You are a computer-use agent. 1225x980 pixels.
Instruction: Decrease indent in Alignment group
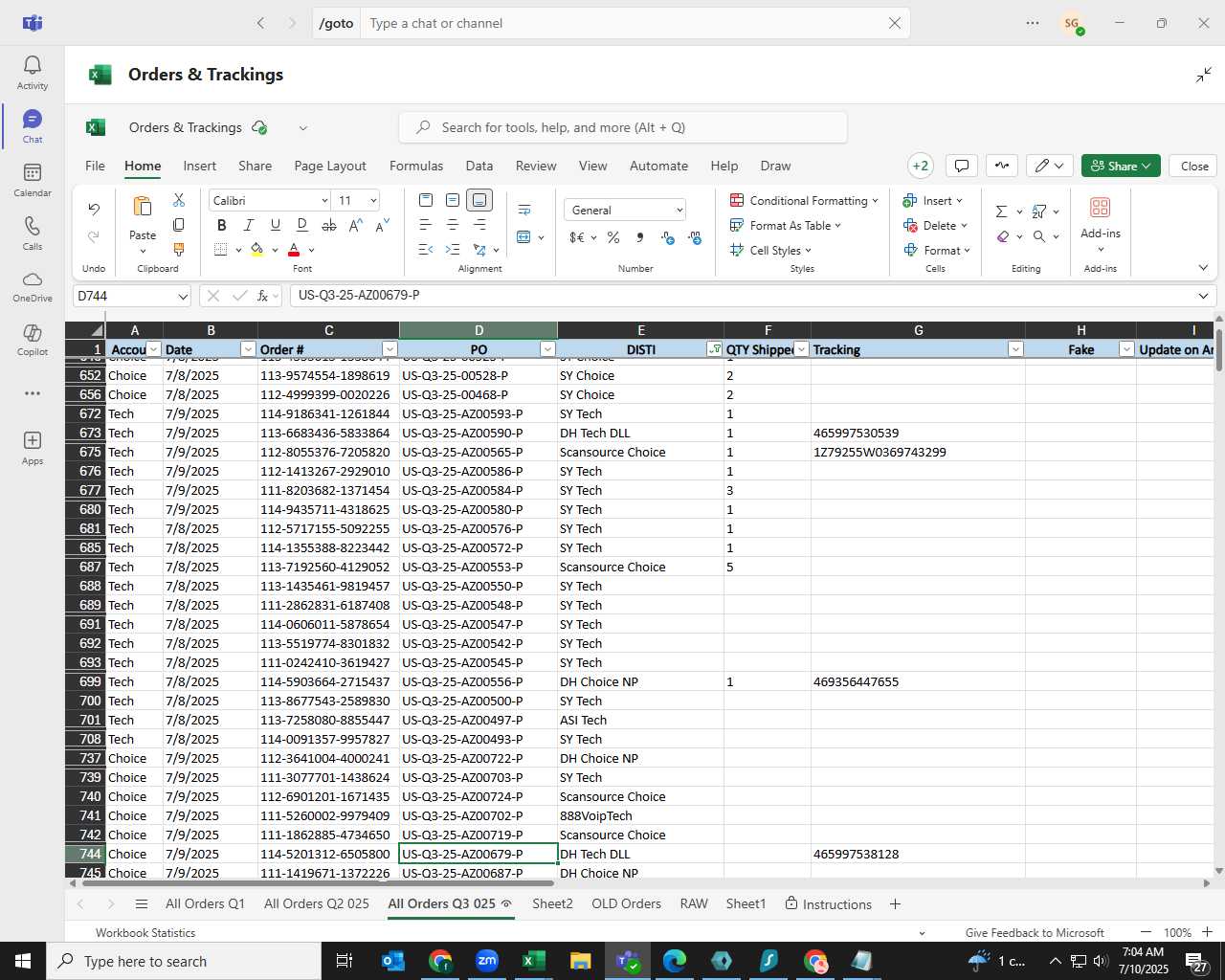(x=426, y=250)
